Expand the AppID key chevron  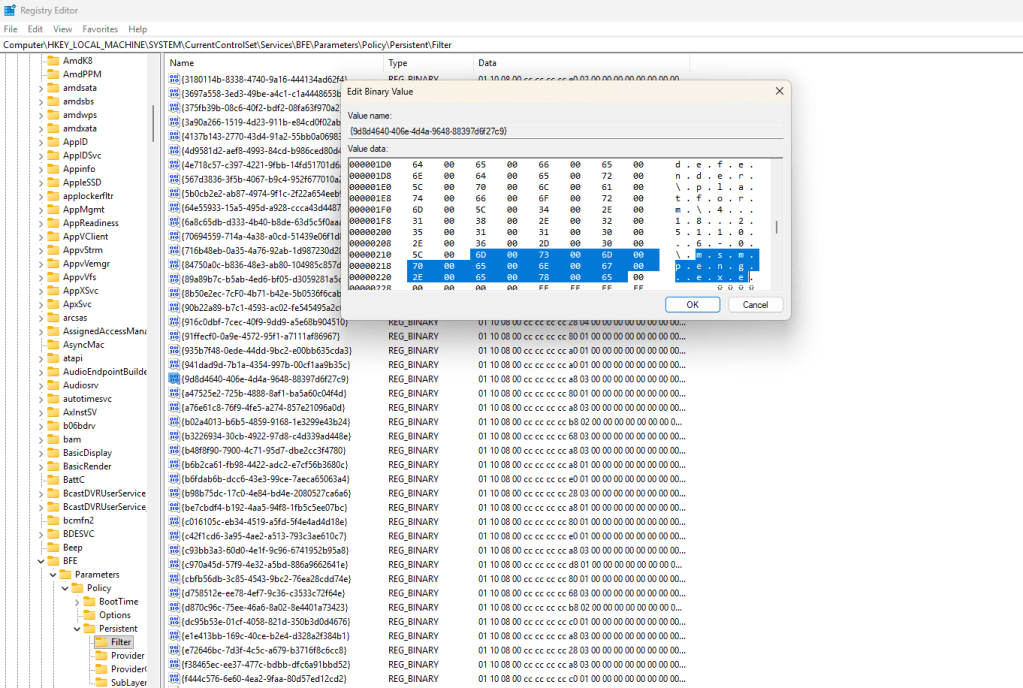click(x=40, y=142)
